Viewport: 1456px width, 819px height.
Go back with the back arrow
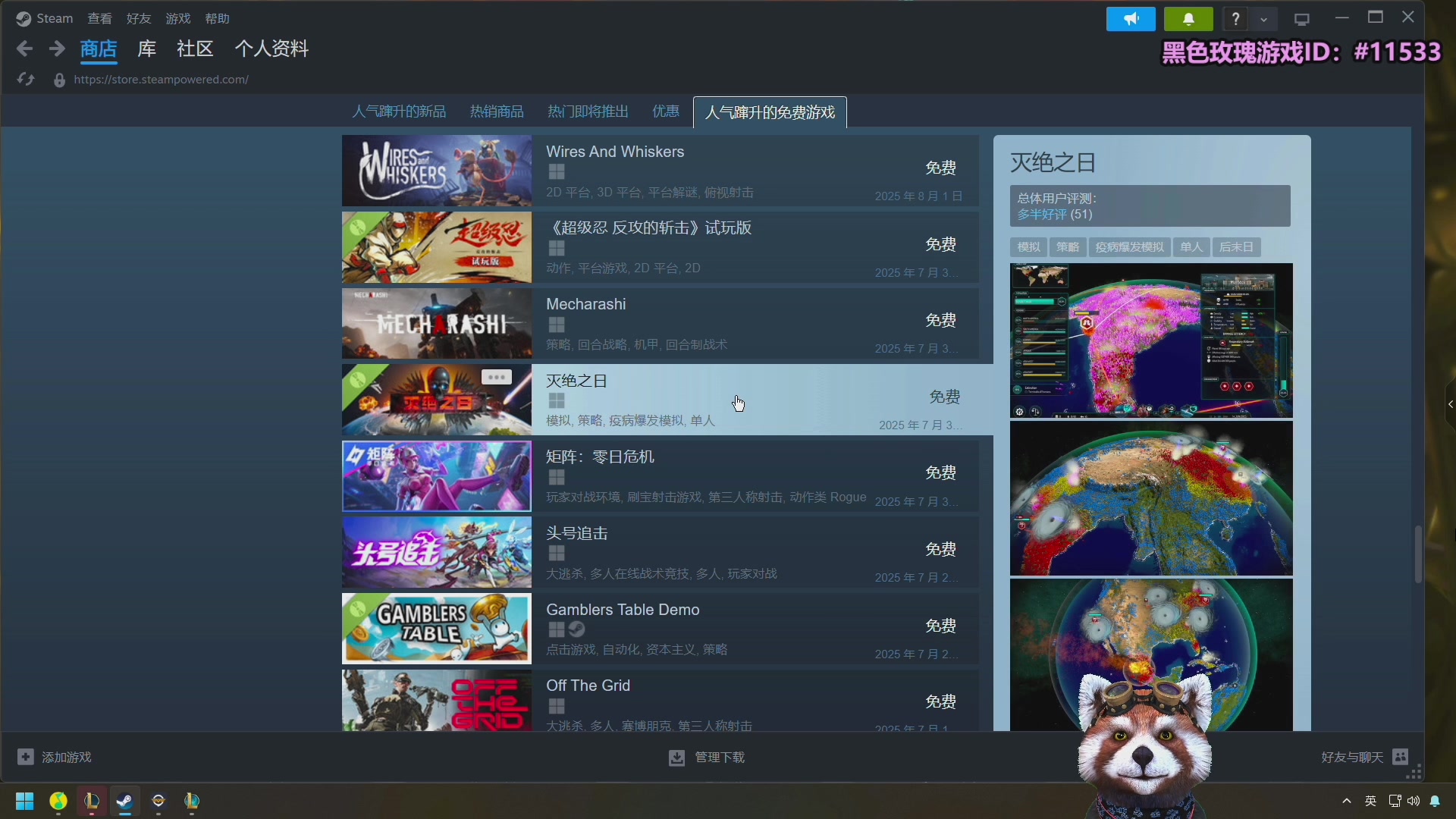pos(24,49)
